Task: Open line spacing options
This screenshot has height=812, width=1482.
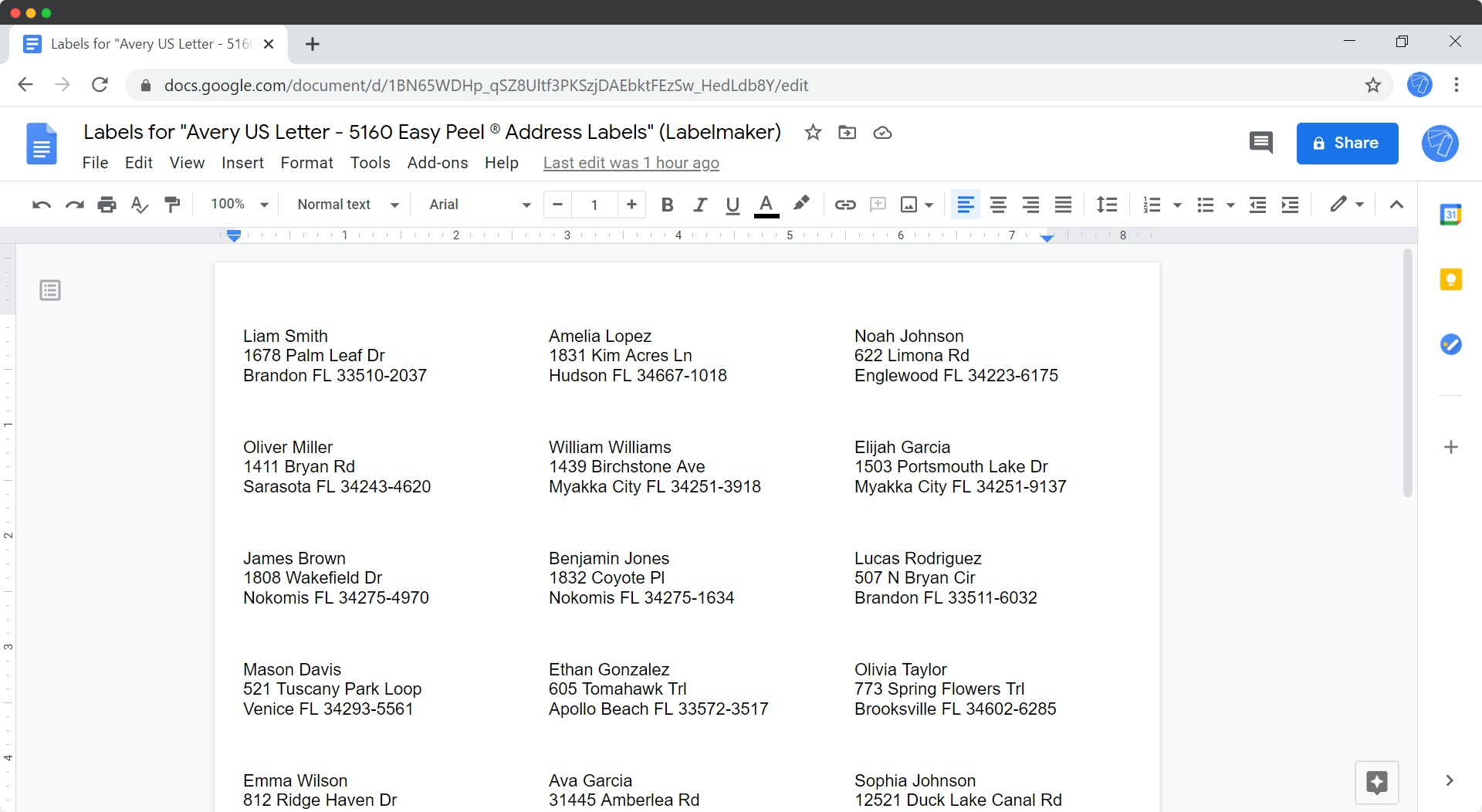Action: (1107, 205)
